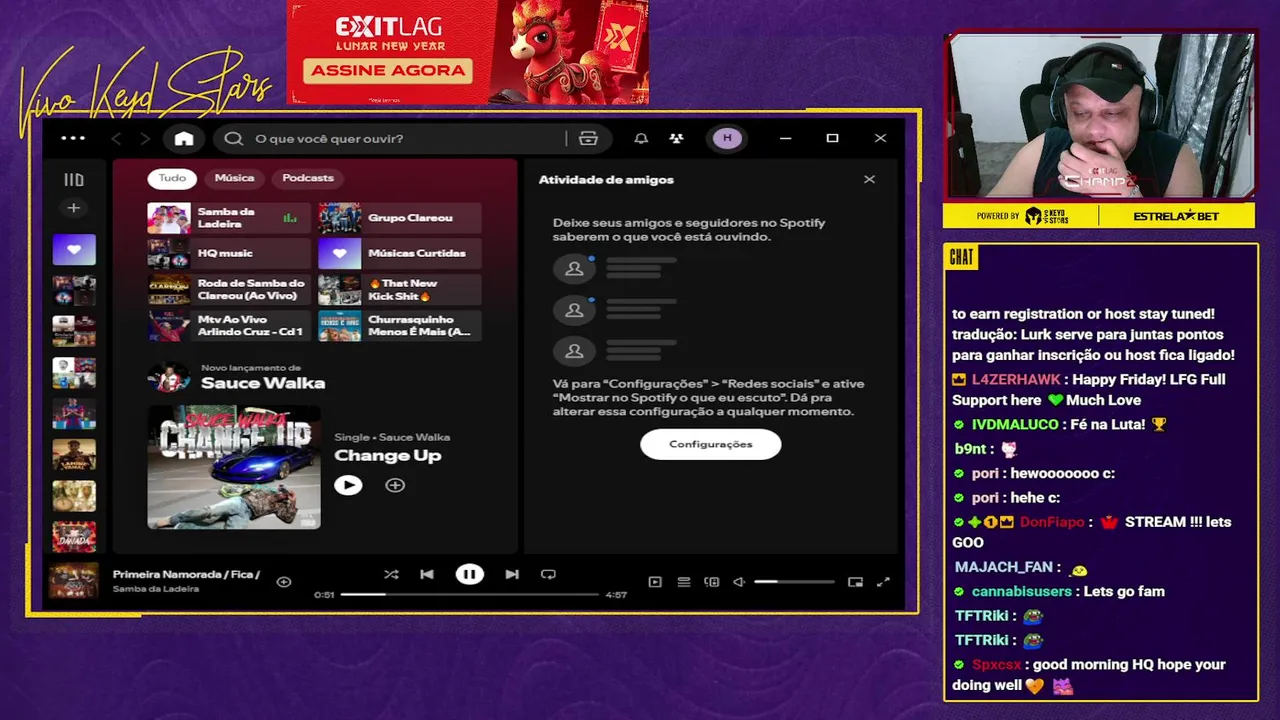This screenshot has width=1280, height=720.
Task: Open Samba da Ladeira tile
Action: pos(229,218)
